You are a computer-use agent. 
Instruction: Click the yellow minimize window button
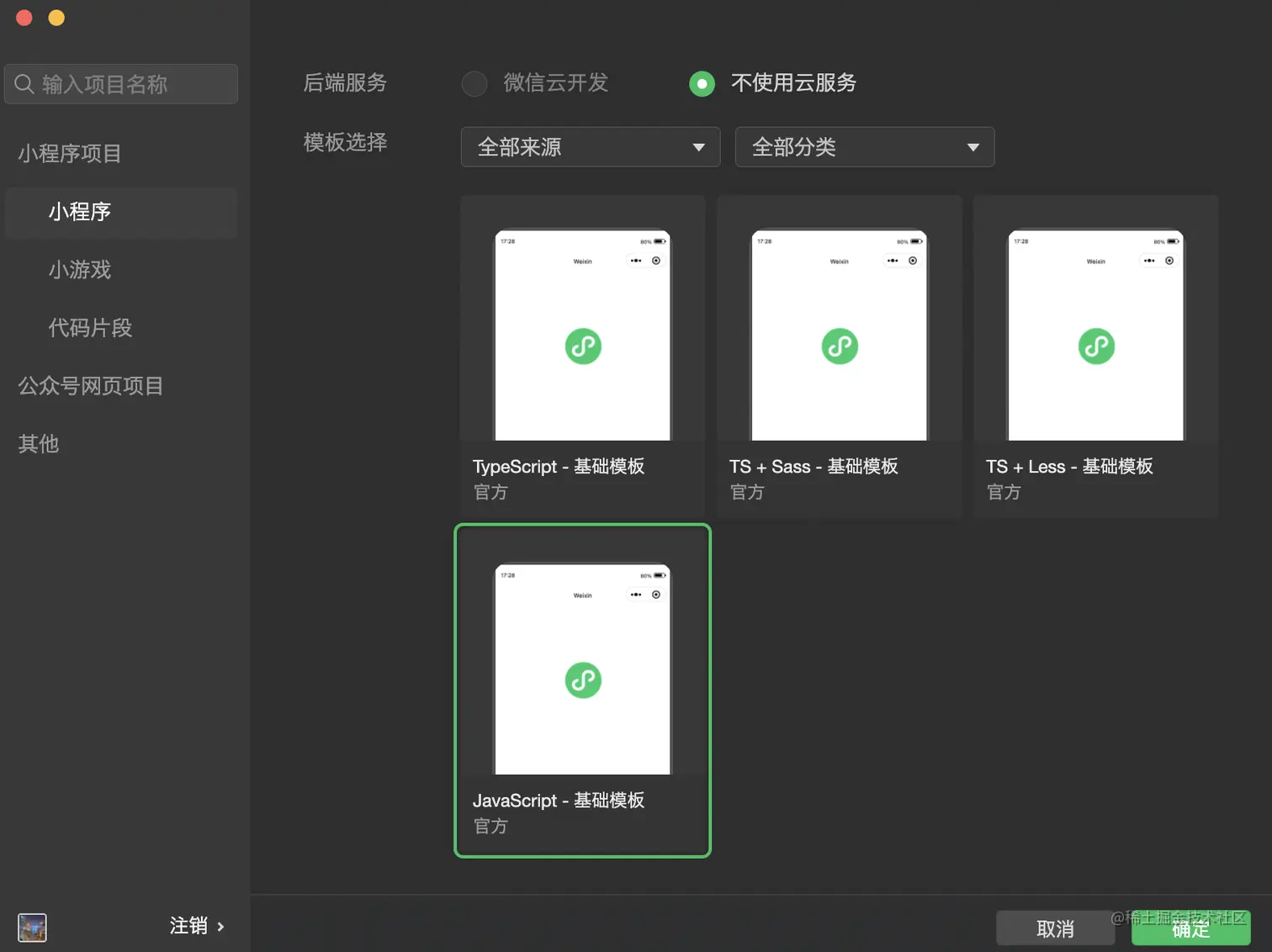(x=56, y=18)
